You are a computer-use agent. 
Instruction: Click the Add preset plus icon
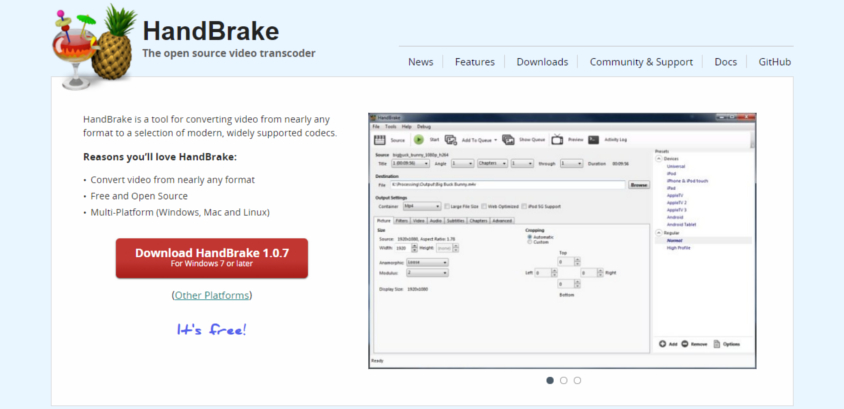tap(663, 344)
